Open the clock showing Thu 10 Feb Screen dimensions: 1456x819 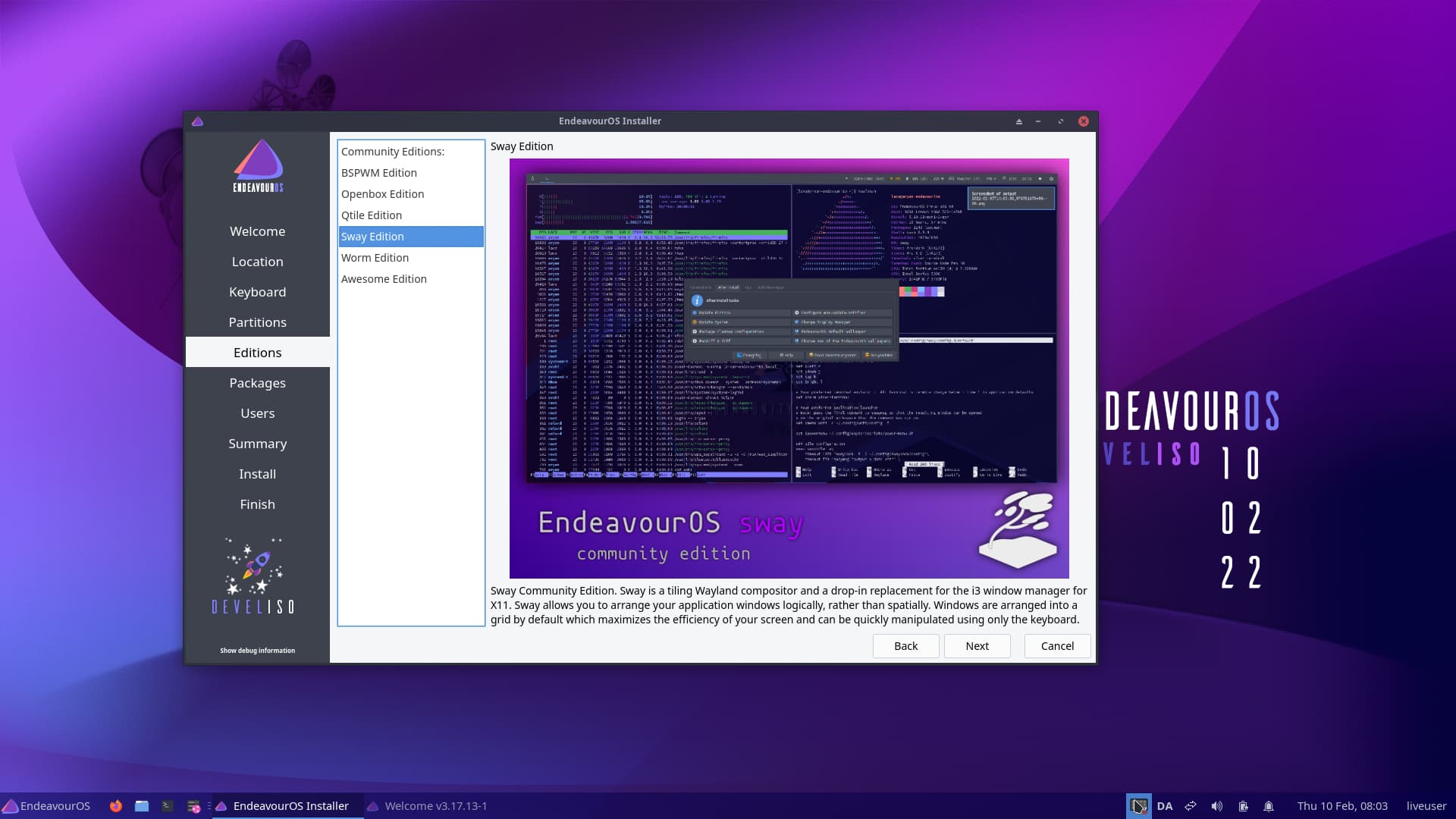point(1342,806)
